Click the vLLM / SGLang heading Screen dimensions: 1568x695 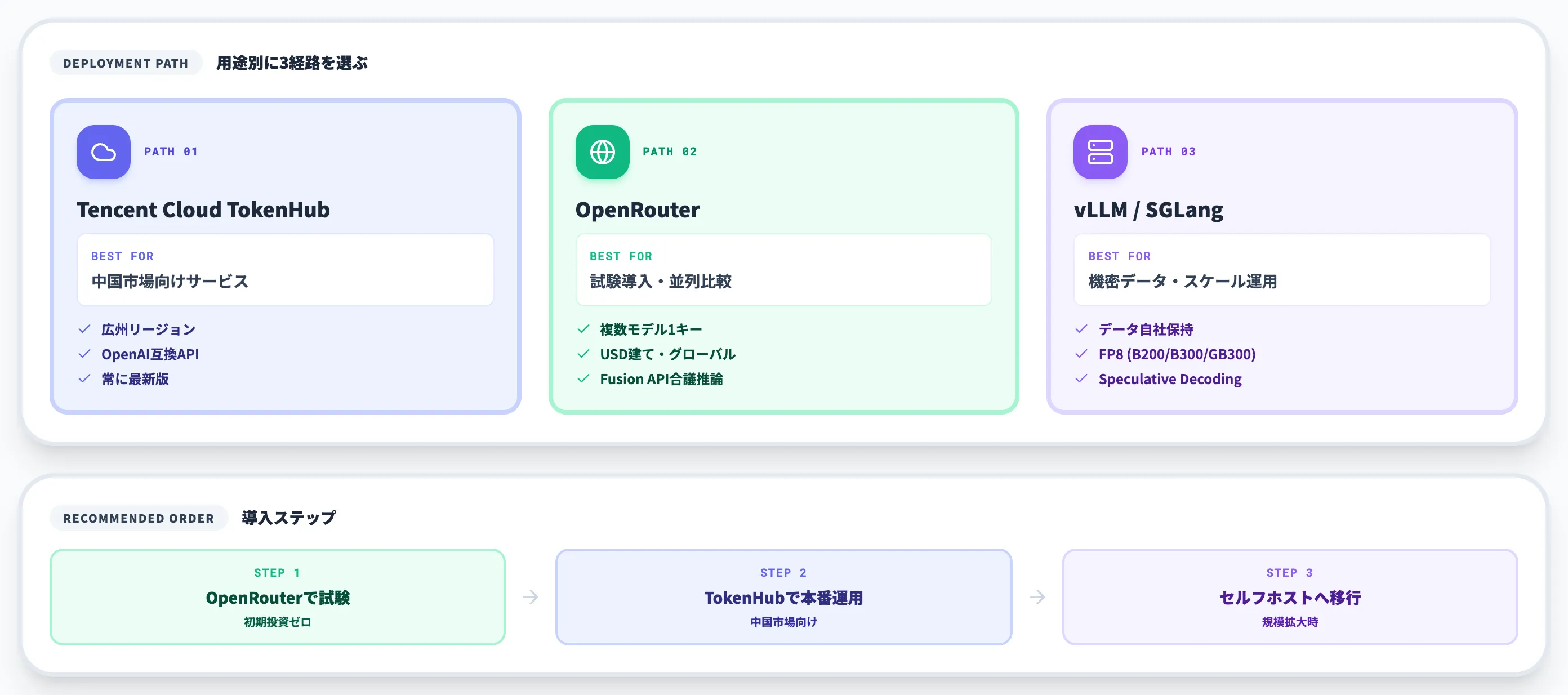coord(1148,210)
